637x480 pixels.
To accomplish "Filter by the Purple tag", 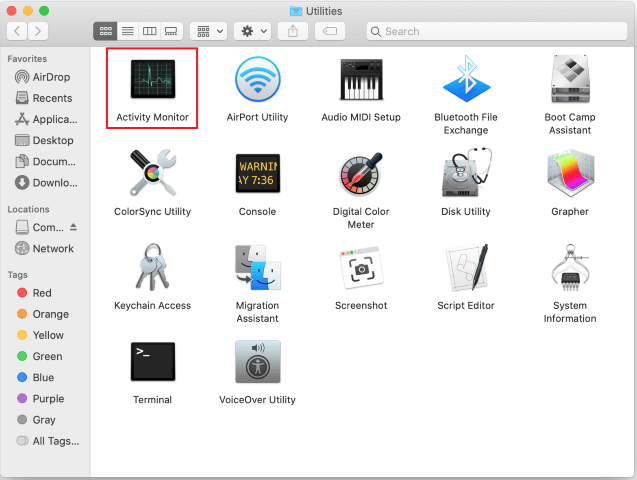I will point(40,398).
